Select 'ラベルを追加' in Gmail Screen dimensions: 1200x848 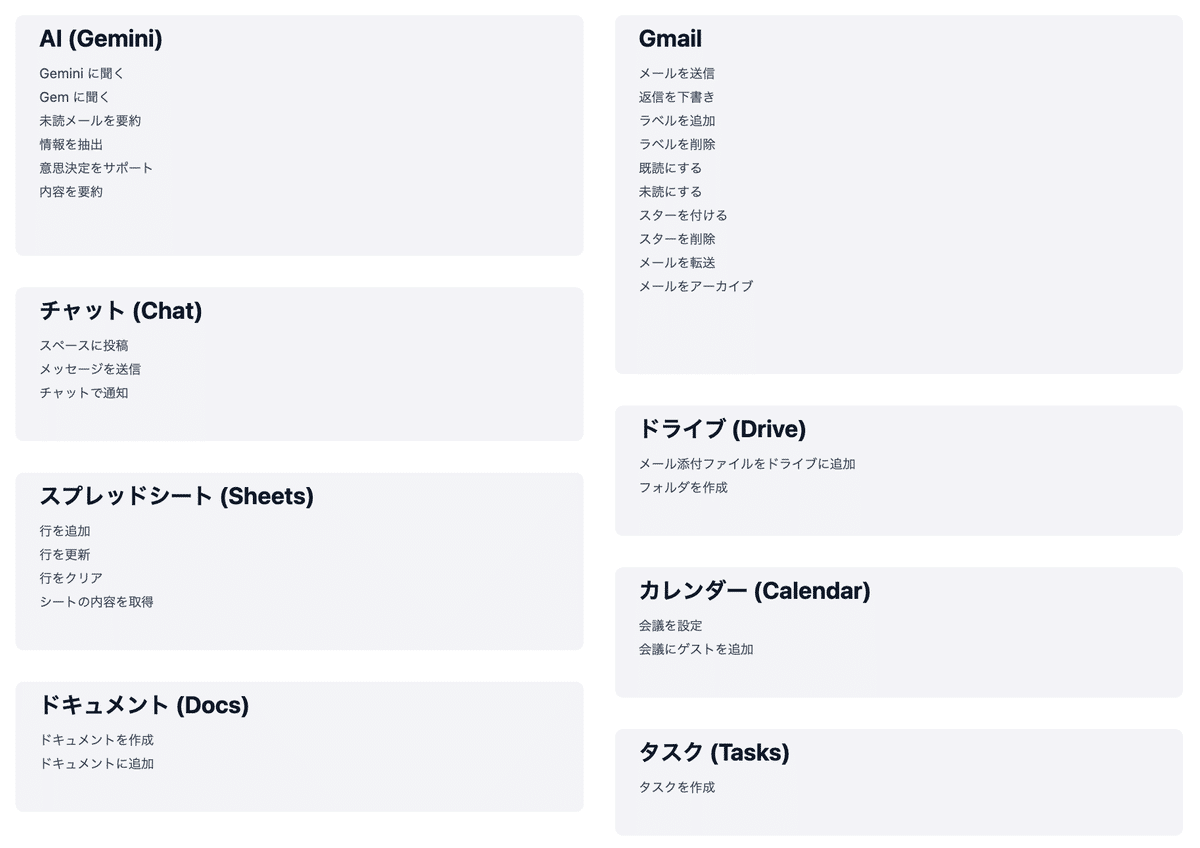[677, 120]
